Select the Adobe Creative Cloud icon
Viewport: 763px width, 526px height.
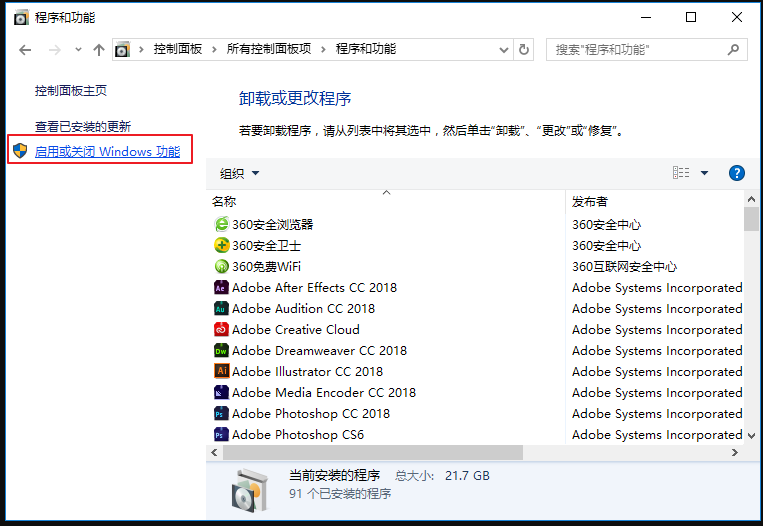pos(221,330)
